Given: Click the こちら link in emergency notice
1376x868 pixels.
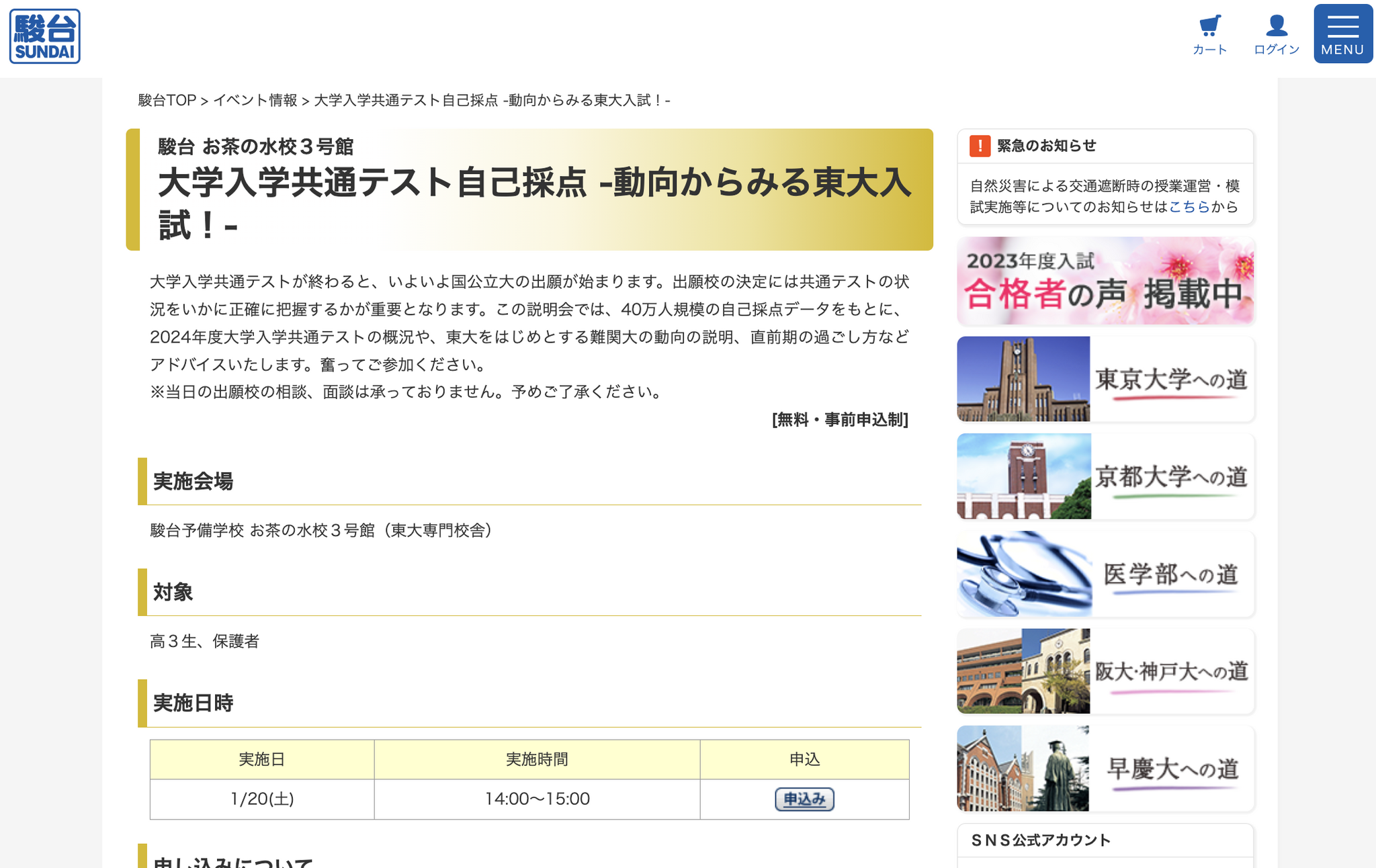Looking at the screenshot, I should click(x=1189, y=207).
